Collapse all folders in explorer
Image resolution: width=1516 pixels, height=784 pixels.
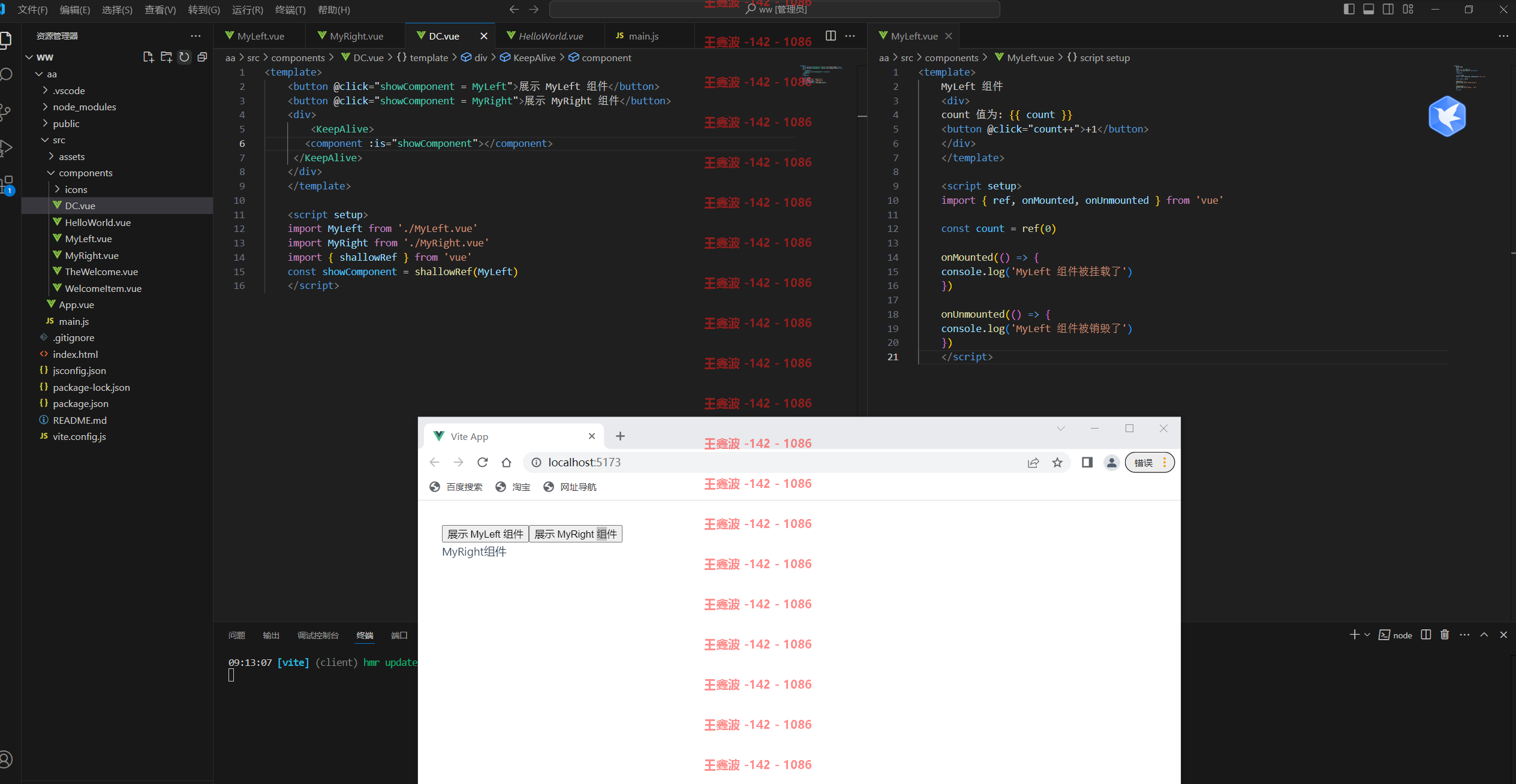click(x=202, y=57)
